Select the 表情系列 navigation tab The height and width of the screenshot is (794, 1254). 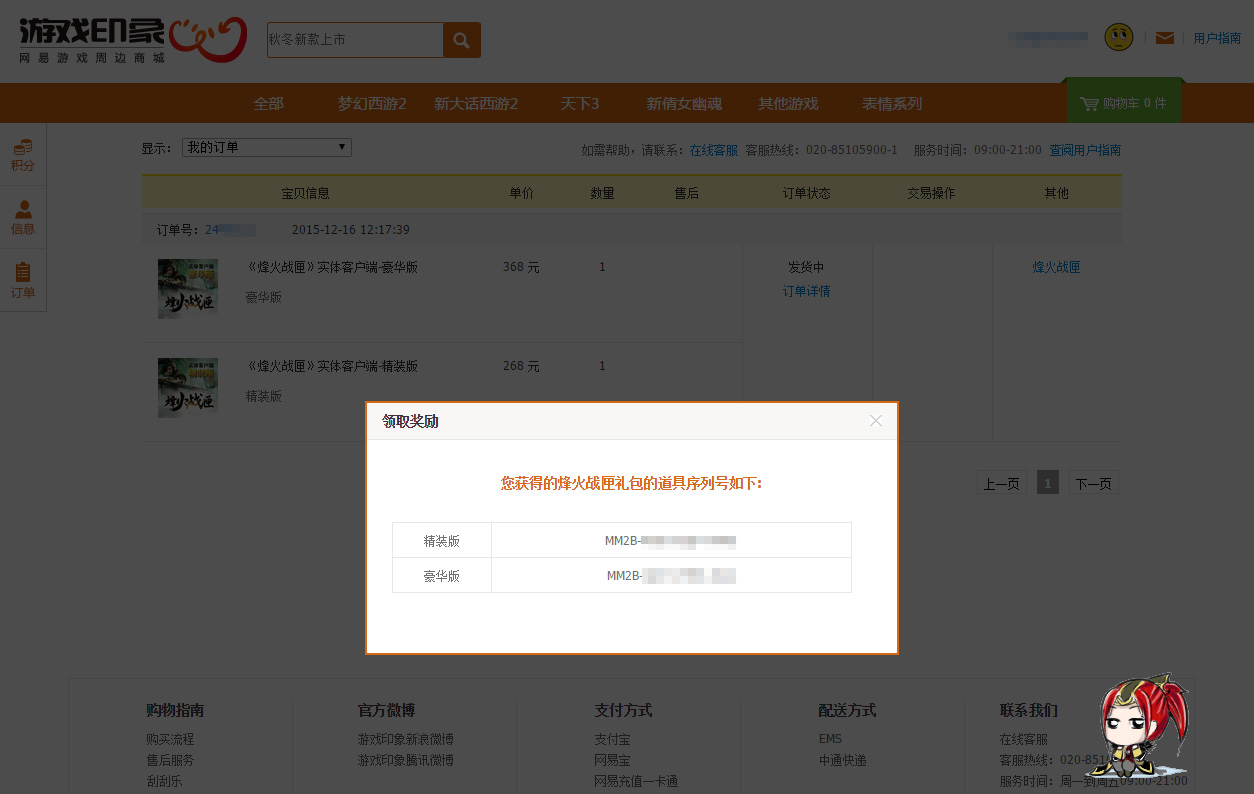[x=892, y=104]
